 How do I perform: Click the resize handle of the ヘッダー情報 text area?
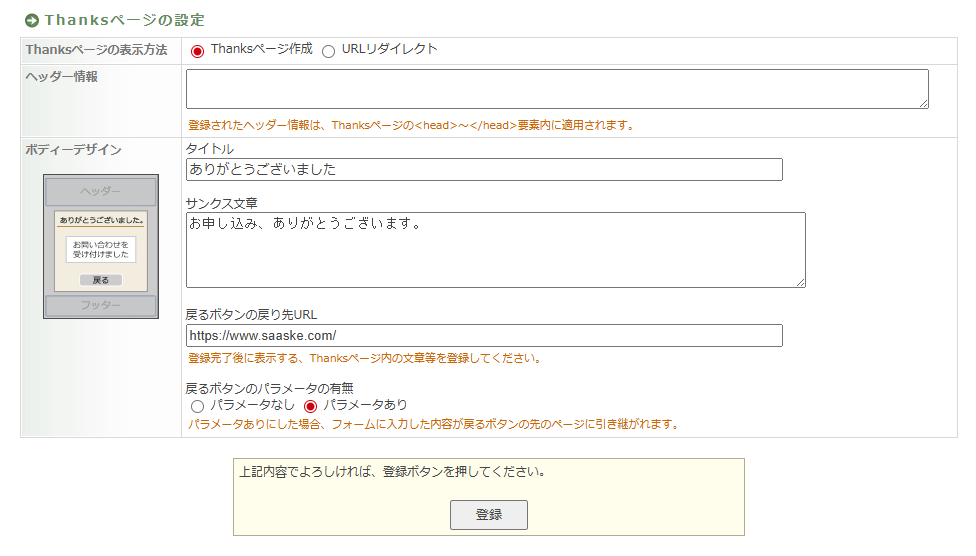pyautogui.click(x=923, y=103)
